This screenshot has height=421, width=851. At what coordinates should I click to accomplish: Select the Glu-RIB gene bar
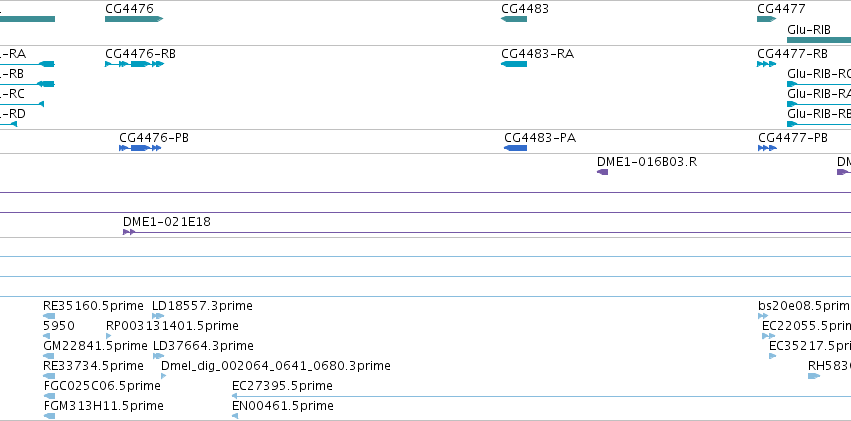pos(819,40)
